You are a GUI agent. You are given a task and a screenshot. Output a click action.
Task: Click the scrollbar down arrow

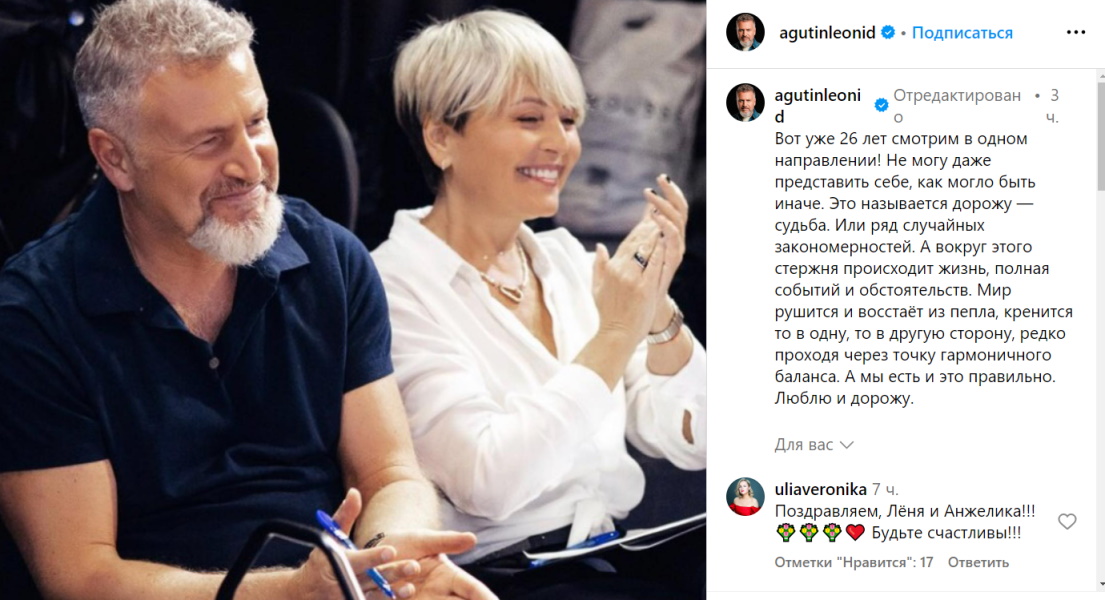1101,584
